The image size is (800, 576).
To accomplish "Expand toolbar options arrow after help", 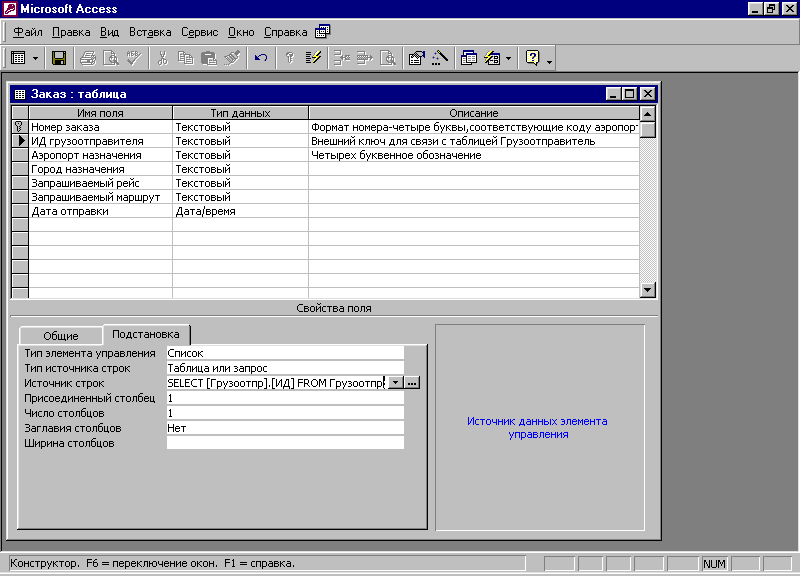I will (x=549, y=61).
